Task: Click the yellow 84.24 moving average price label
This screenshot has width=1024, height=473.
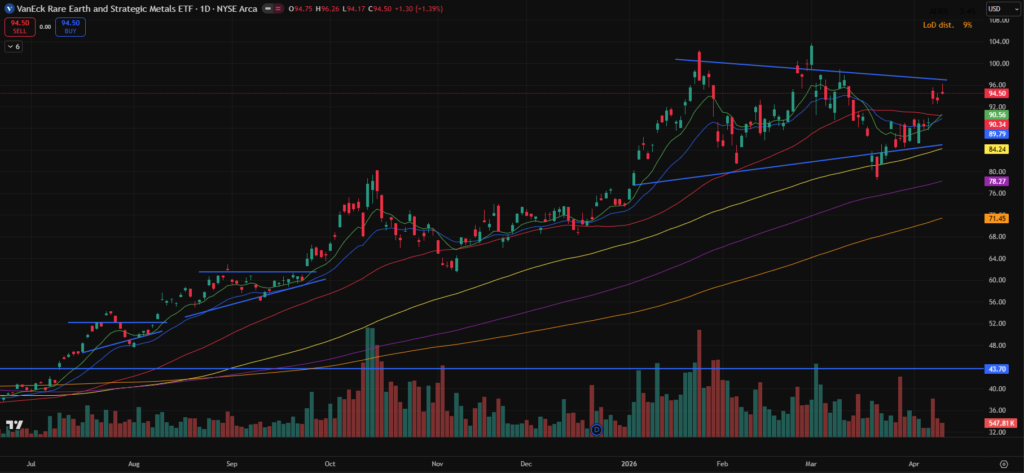Action: pyautogui.click(x=995, y=149)
